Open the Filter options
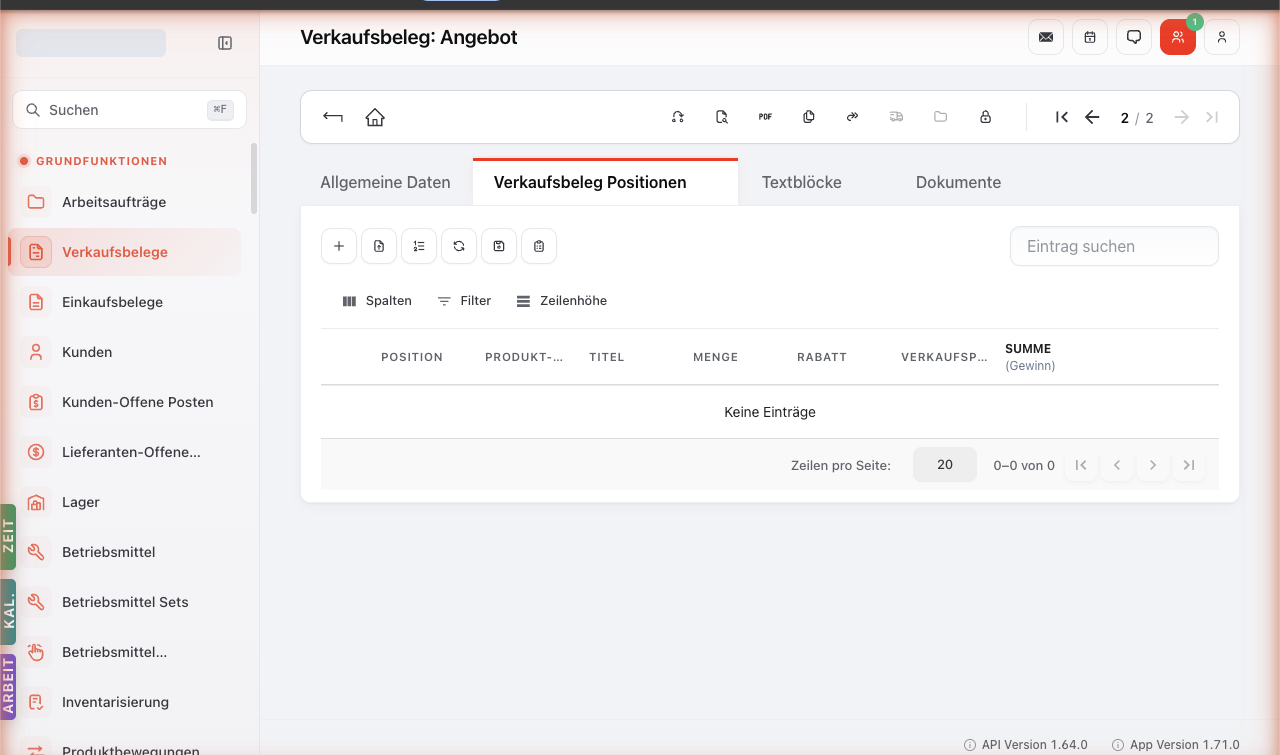 [x=465, y=301]
